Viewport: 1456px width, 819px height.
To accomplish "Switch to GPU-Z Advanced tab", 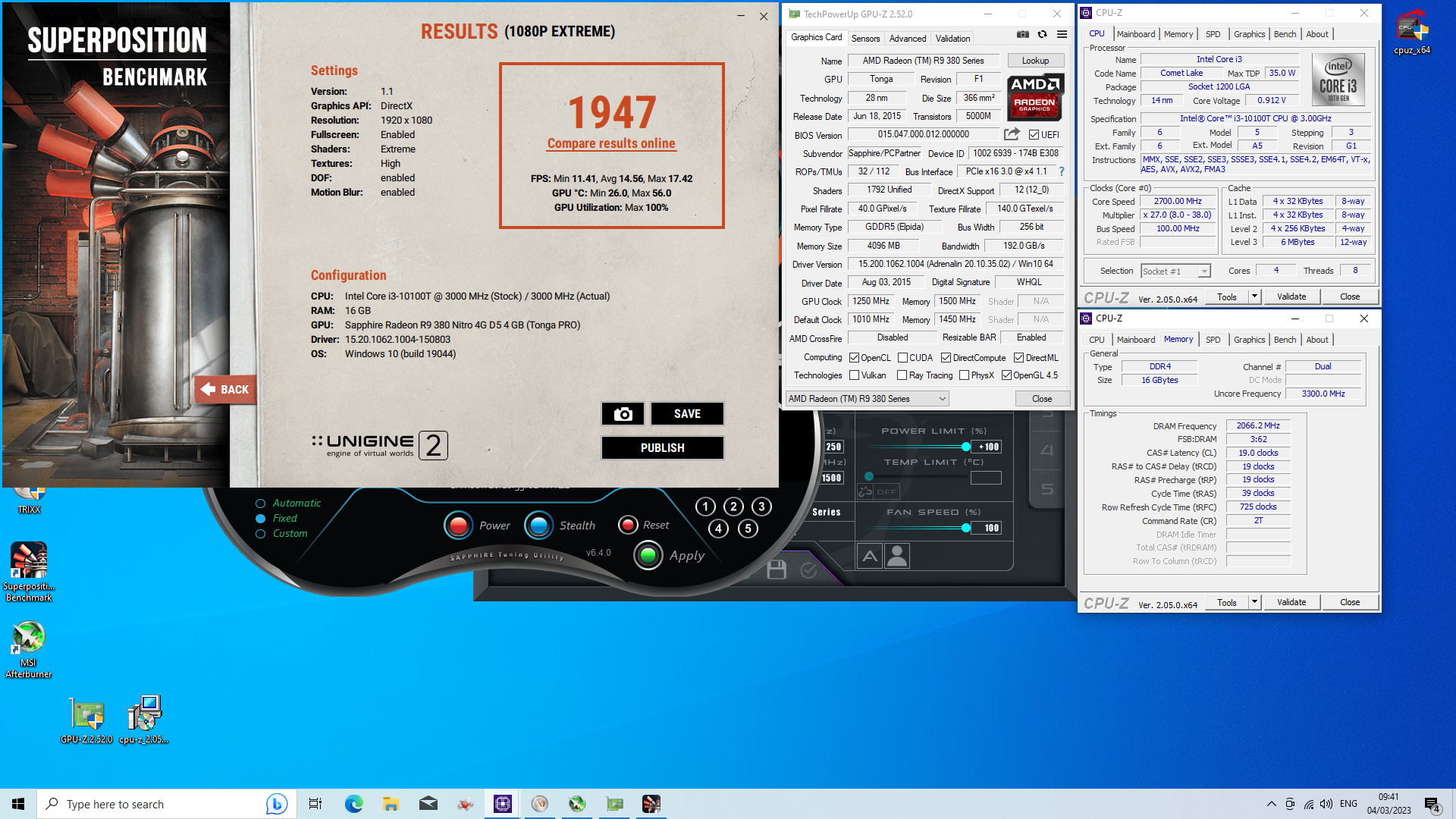I will [x=908, y=39].
